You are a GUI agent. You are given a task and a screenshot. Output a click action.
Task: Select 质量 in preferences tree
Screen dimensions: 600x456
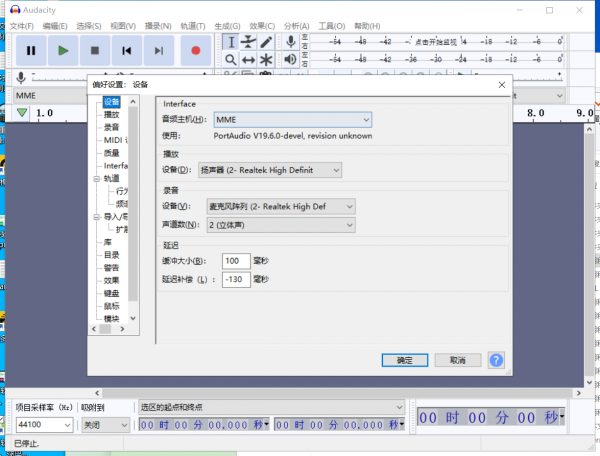[x=111, y=153]
